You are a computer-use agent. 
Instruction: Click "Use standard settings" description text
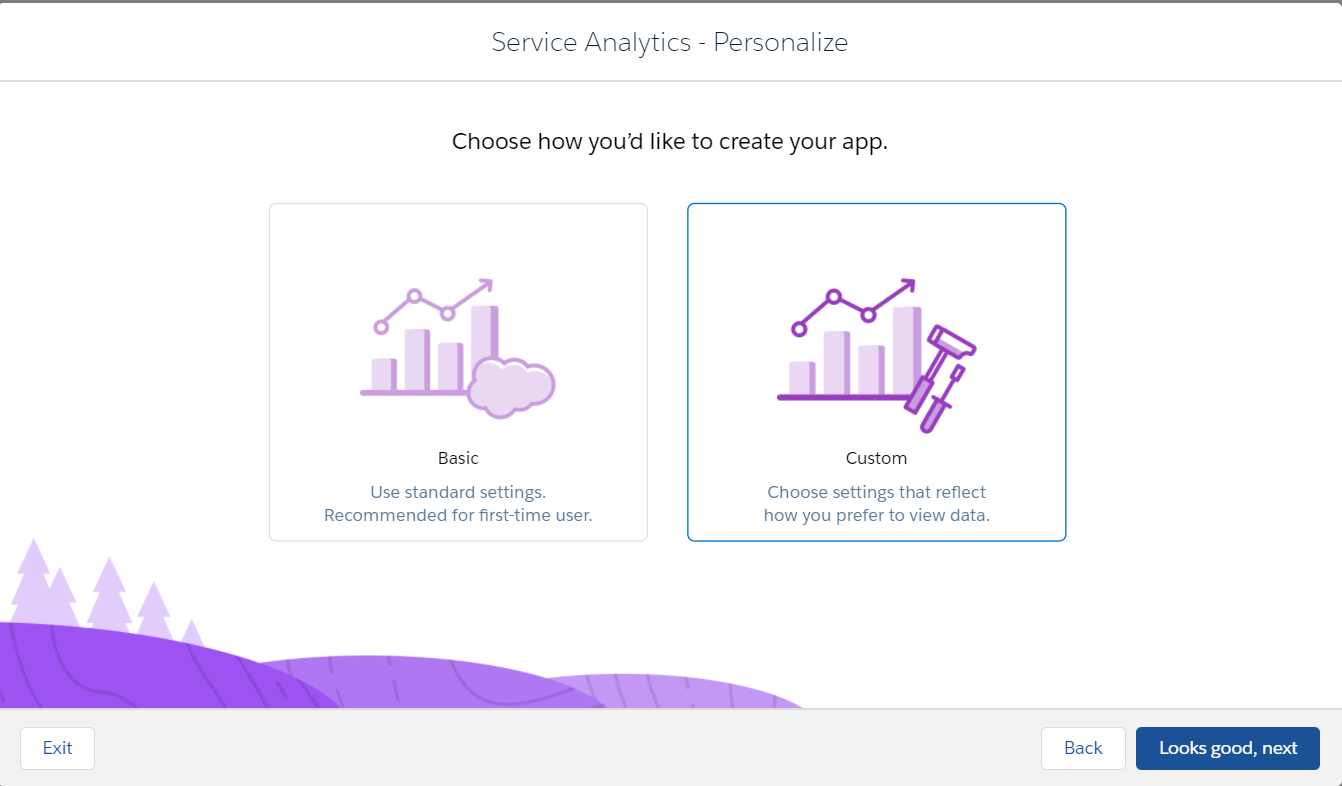point(458,492)
